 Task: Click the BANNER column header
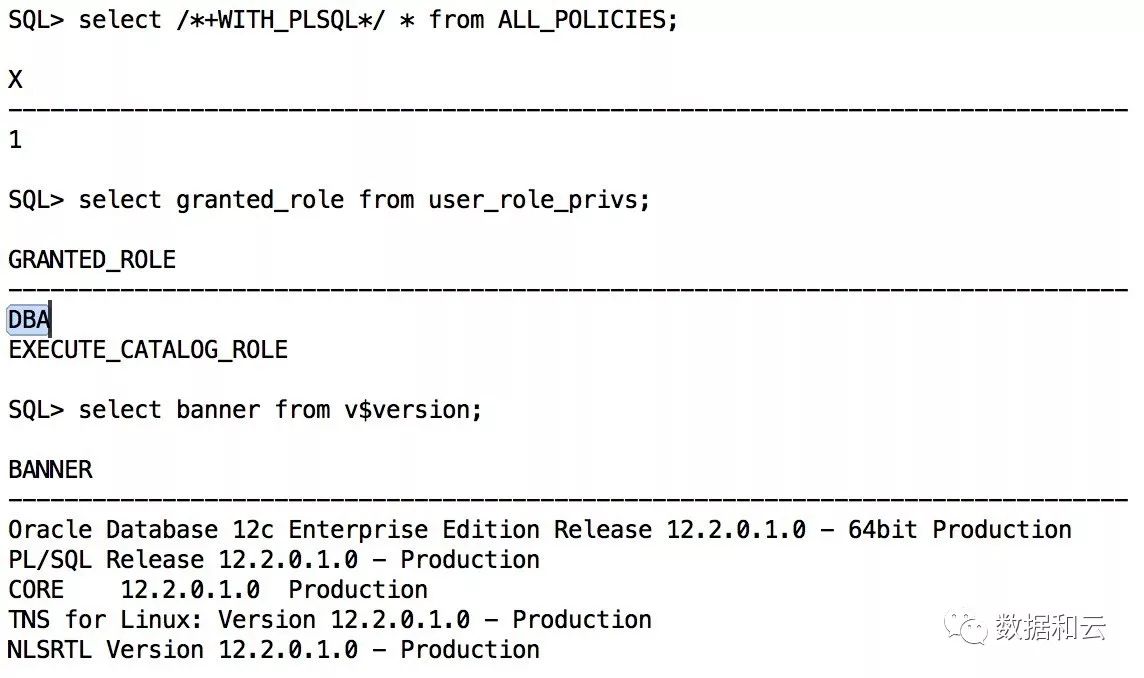[x=50, y=470]
